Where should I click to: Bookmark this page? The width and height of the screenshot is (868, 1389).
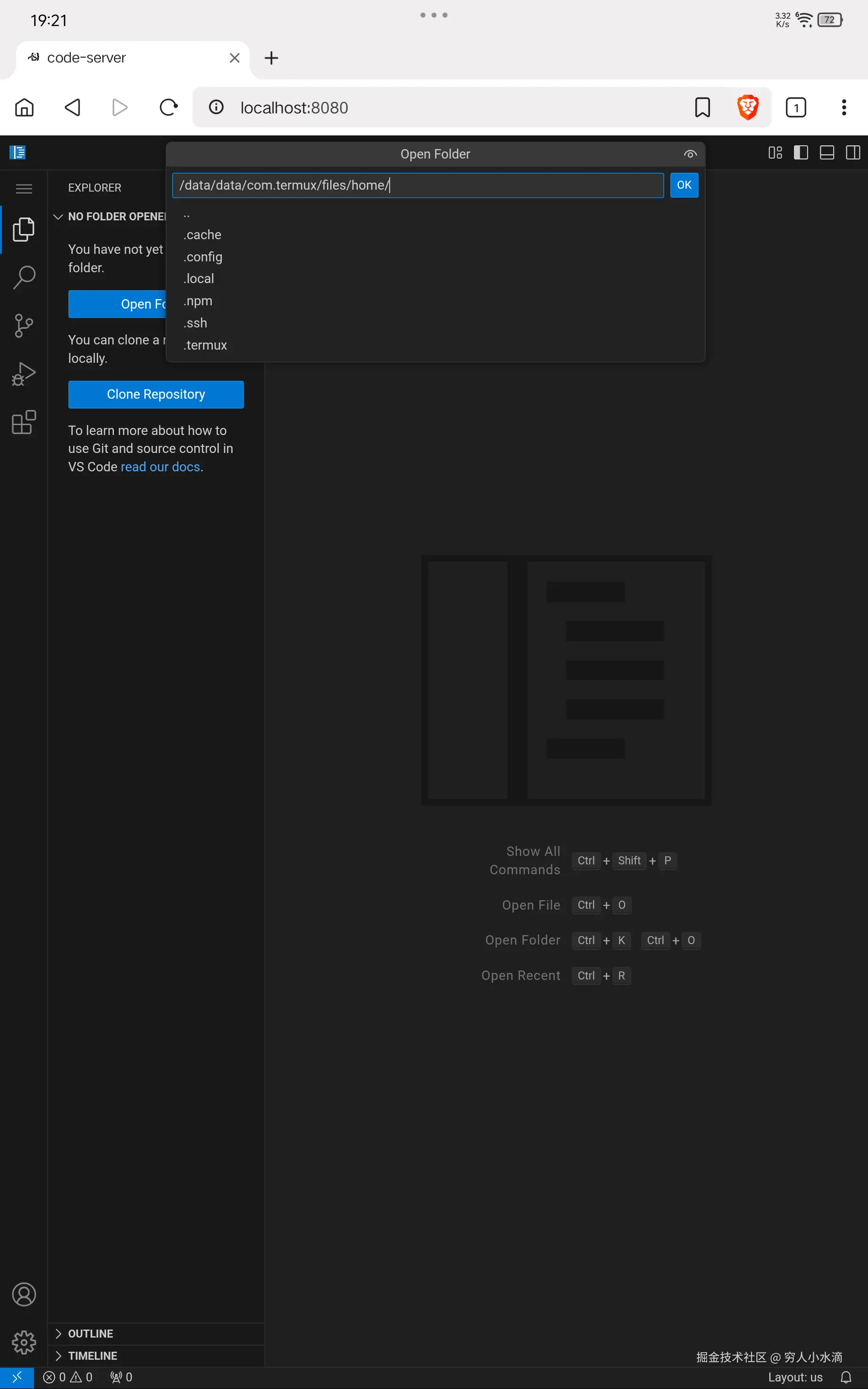(x=702, y=107)
